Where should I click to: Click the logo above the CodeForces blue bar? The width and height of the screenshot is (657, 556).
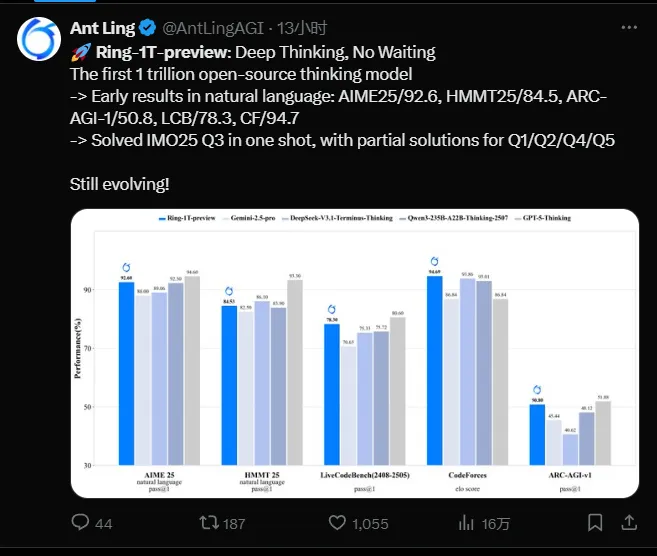tap(435, 261)
